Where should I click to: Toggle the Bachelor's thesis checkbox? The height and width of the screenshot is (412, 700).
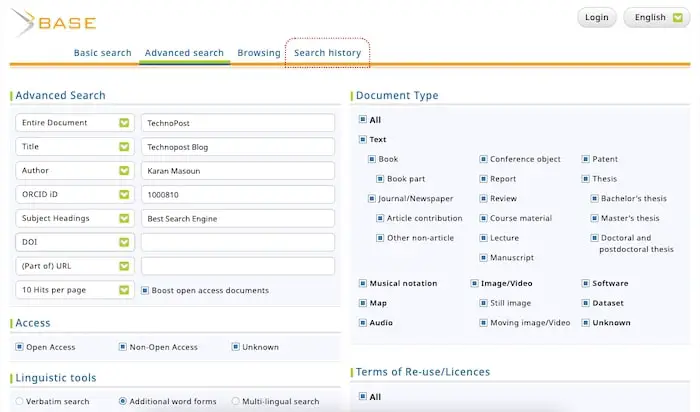point(594,198)
